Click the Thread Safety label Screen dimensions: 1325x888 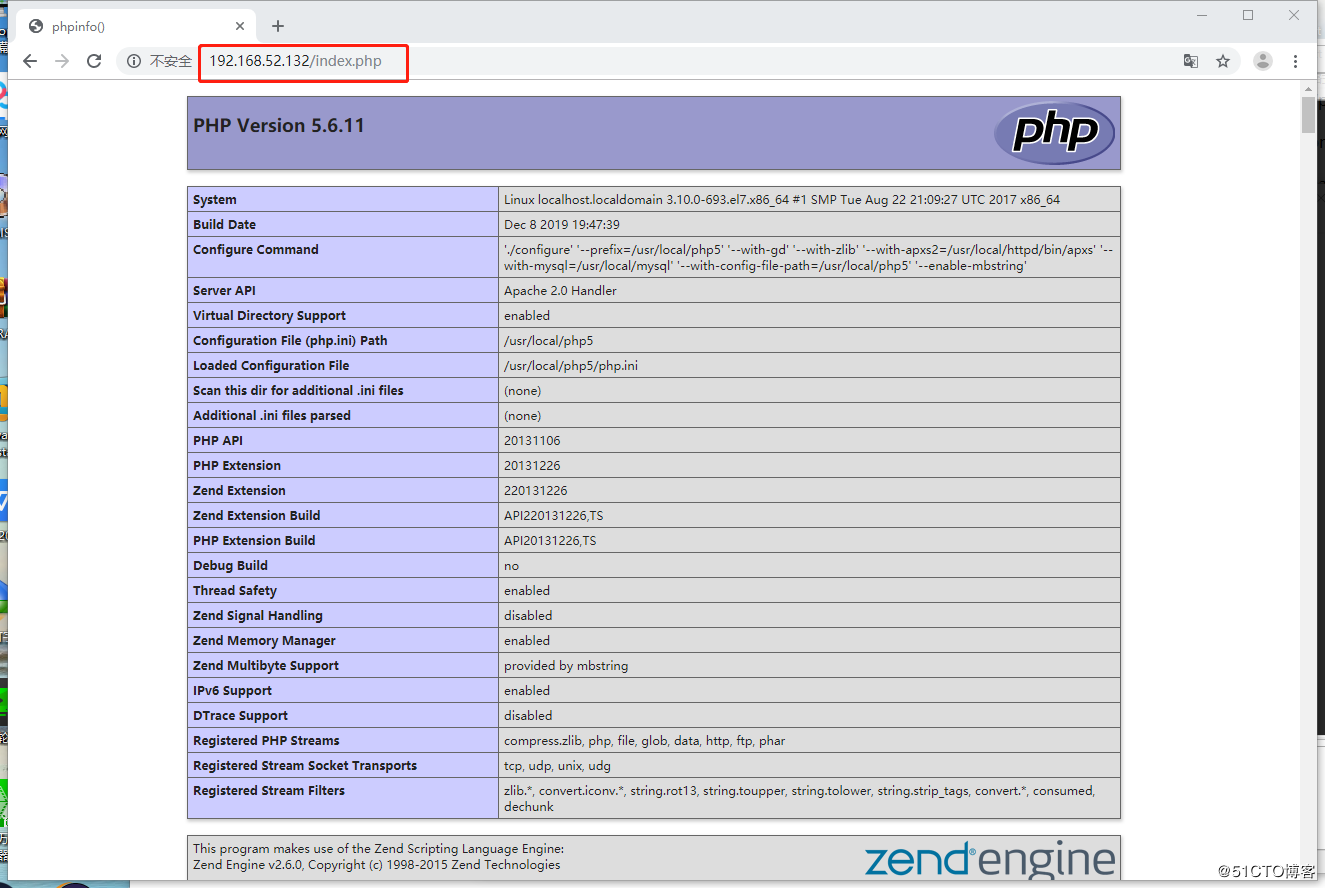235,591
